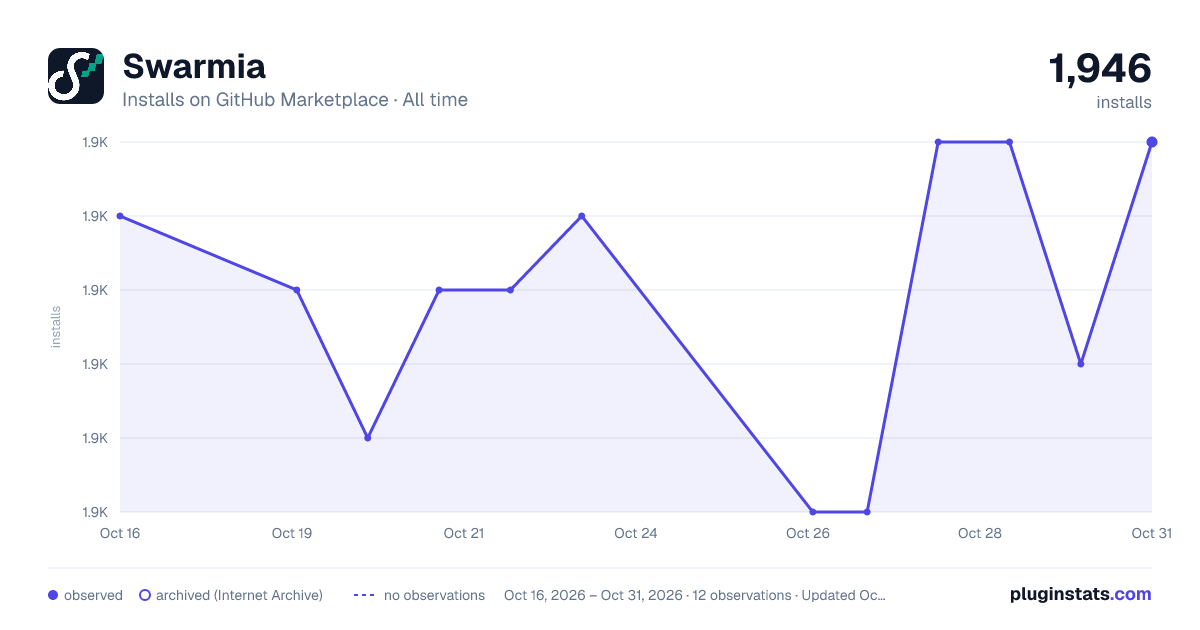Click the vertical 'installs' axis label
This screenshot has width=1200, height=630.
pos(56,327)
